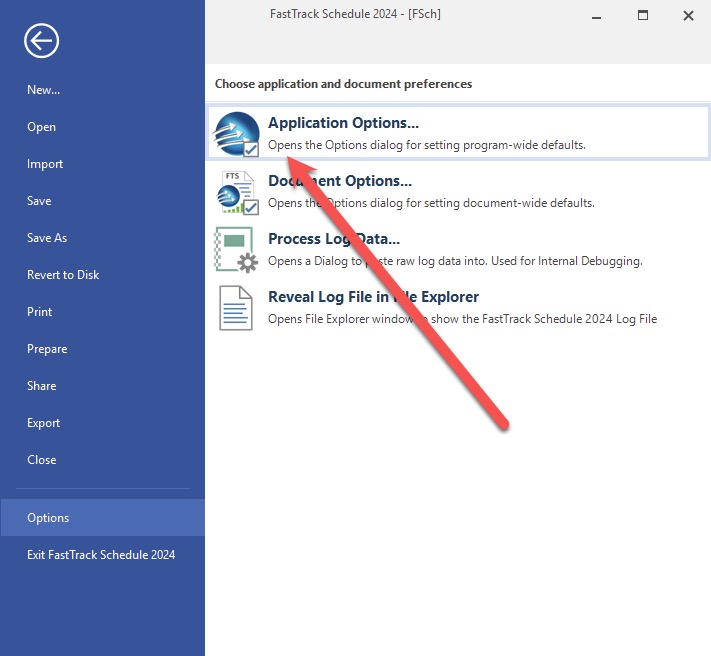Viewport: 711px width, 656px height.
Task: Open the Share menu item
Action: pos(41,386)
